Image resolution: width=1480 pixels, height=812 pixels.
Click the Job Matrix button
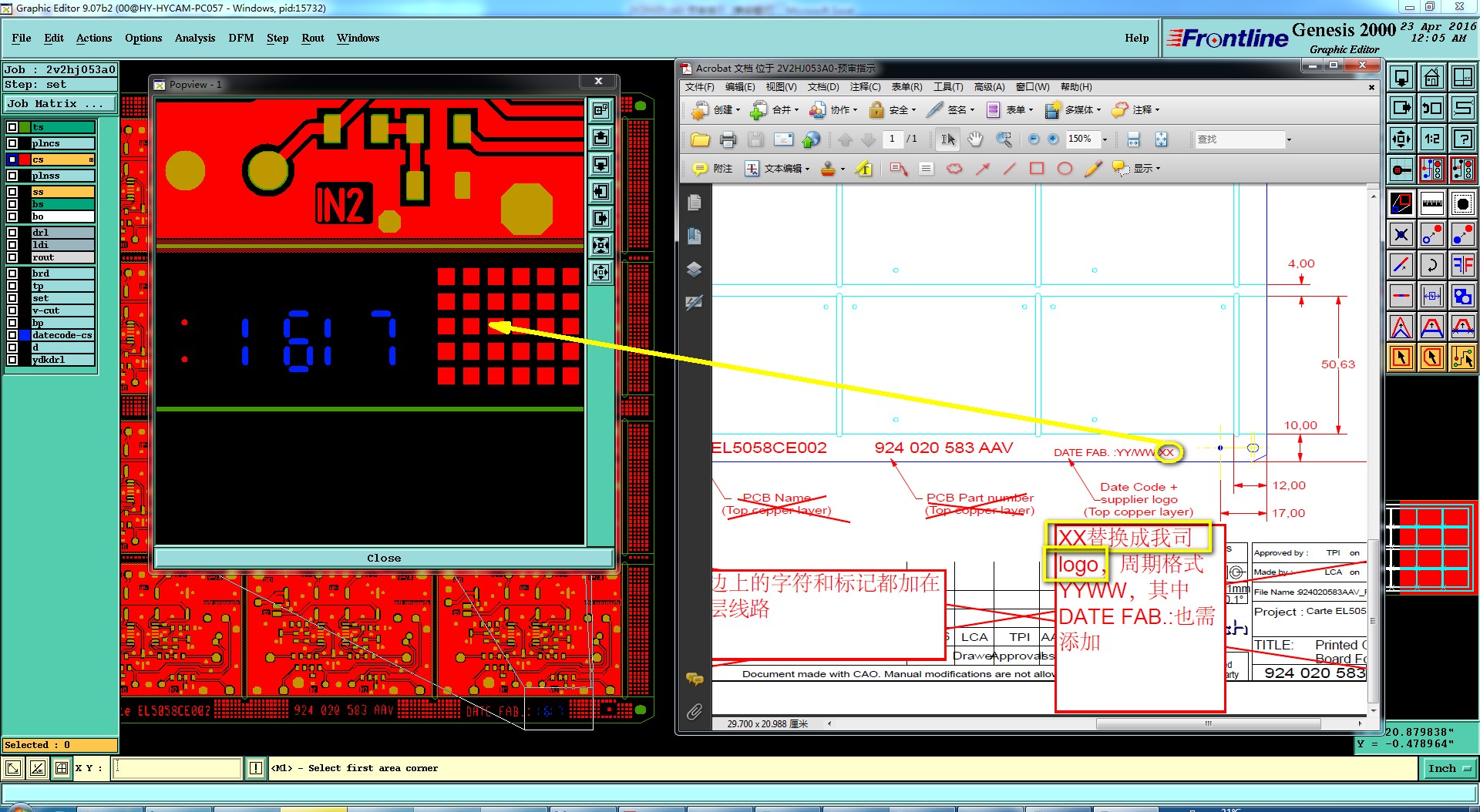click(59, 103)
